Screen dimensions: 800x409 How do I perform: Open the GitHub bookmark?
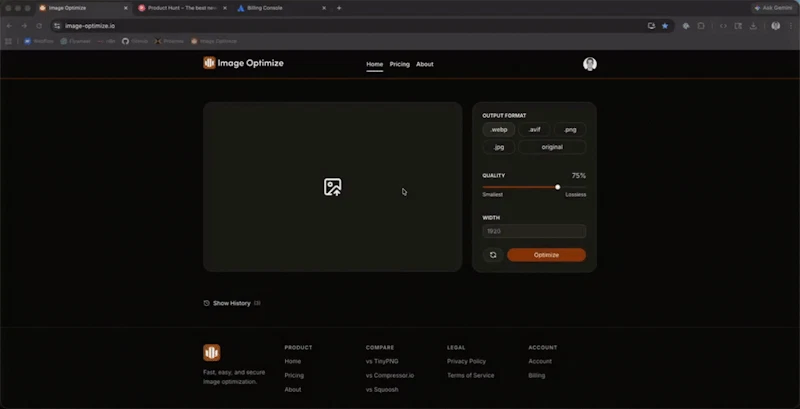click(135, 41)
